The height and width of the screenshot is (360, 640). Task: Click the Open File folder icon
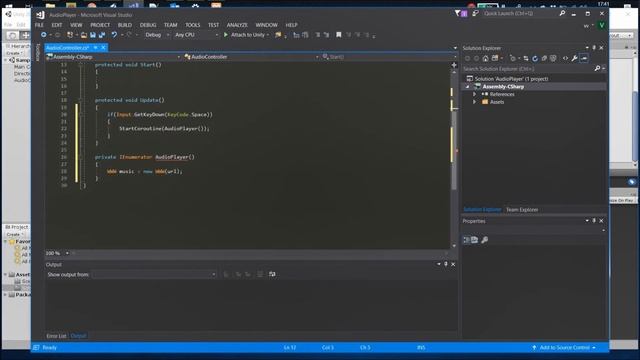click(x=84, y=35)
